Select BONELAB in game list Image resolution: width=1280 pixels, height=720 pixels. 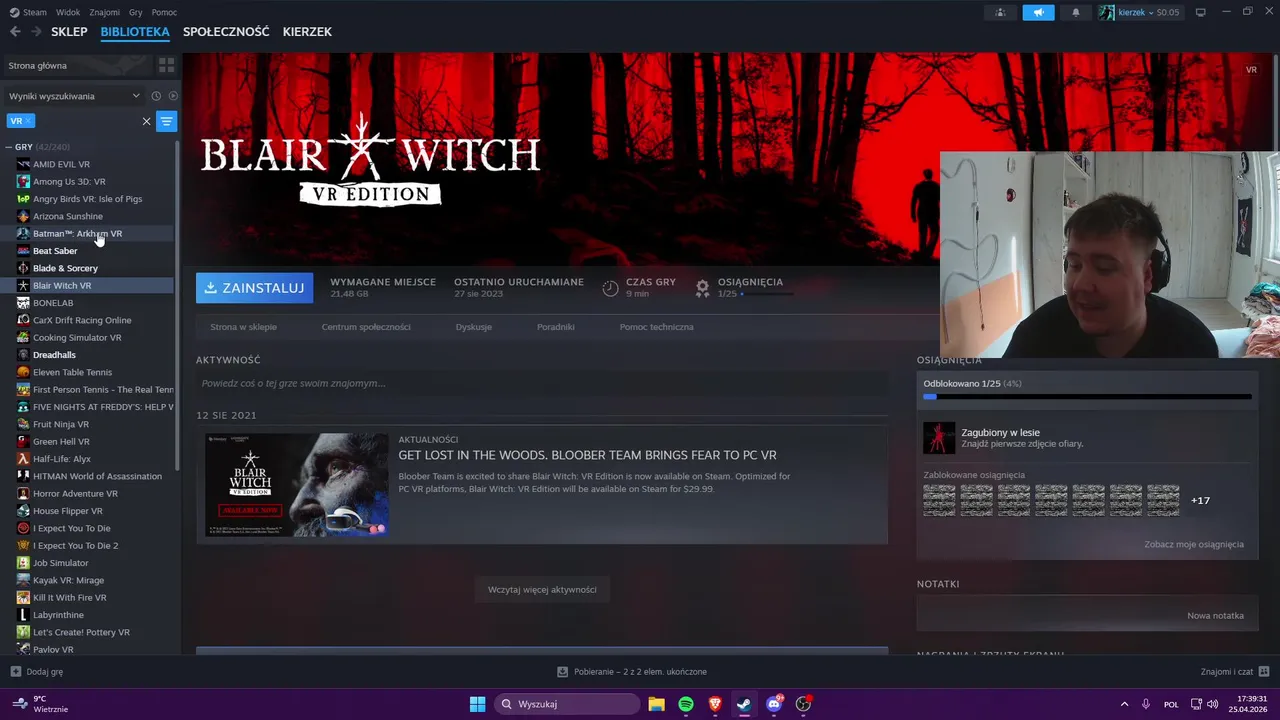tap(88, 303)
